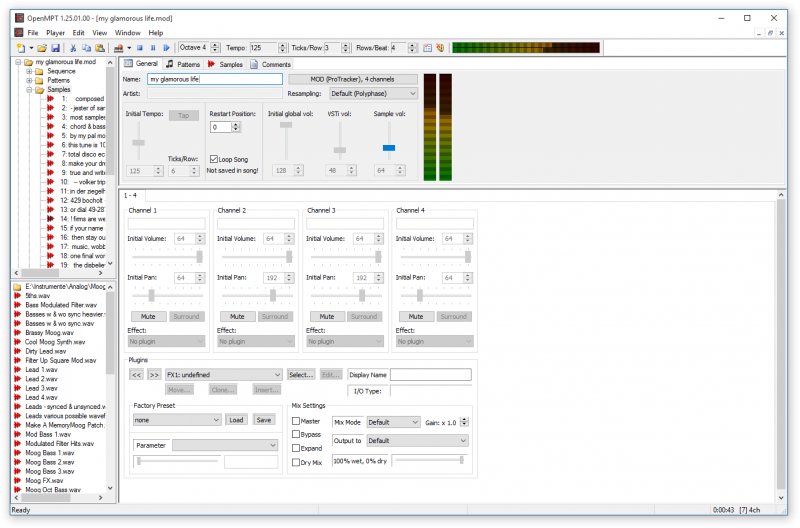Mute Channel 3
The height and width of the screenshot is (528, 800).
click(327, 316)
